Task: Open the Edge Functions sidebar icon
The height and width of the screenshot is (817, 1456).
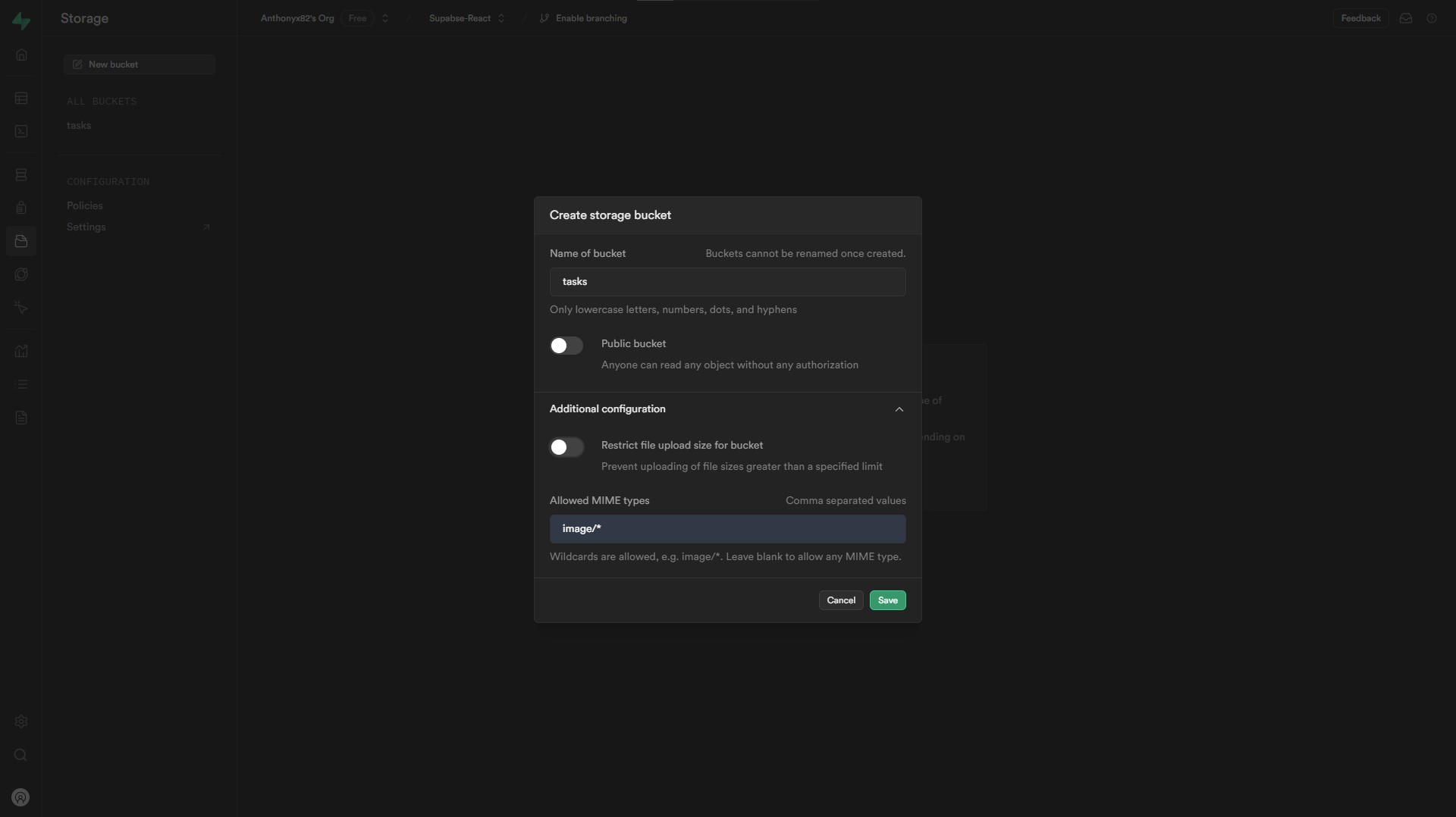Action: tap(21, 274)
